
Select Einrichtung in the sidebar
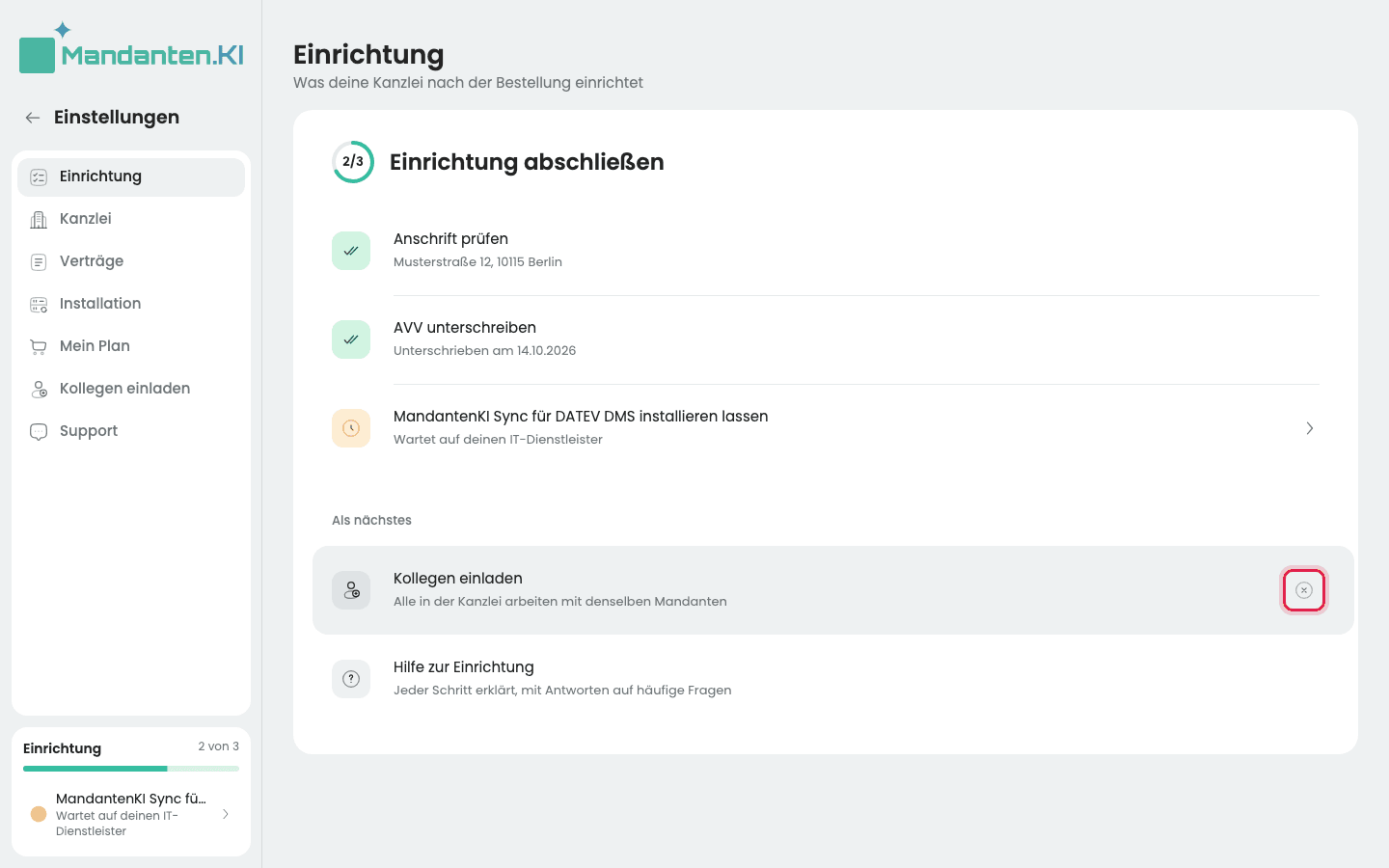click(x=131, y=176)
